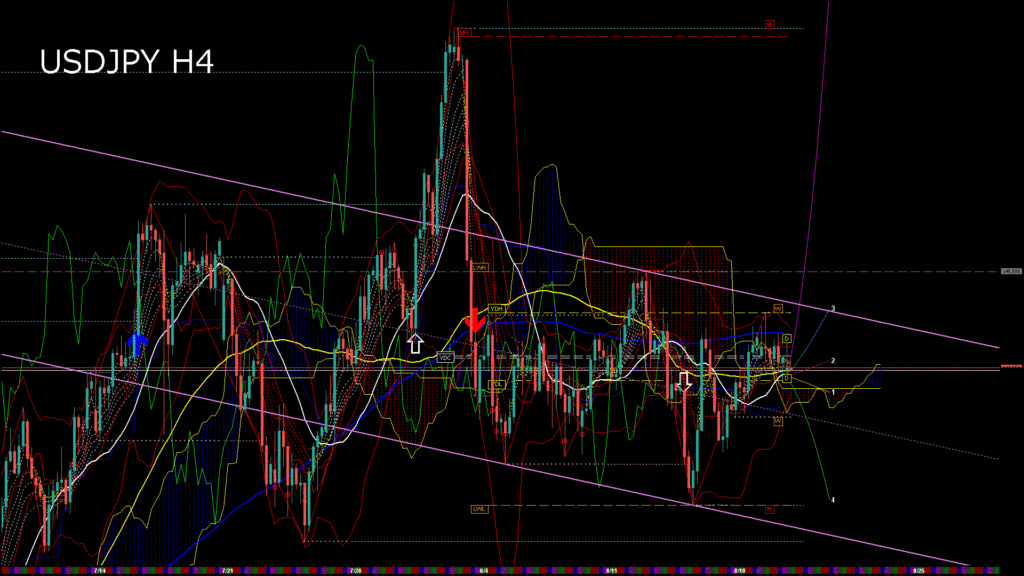
Task: Select the white outlined up arrow marker
Action: click(415, 344)
